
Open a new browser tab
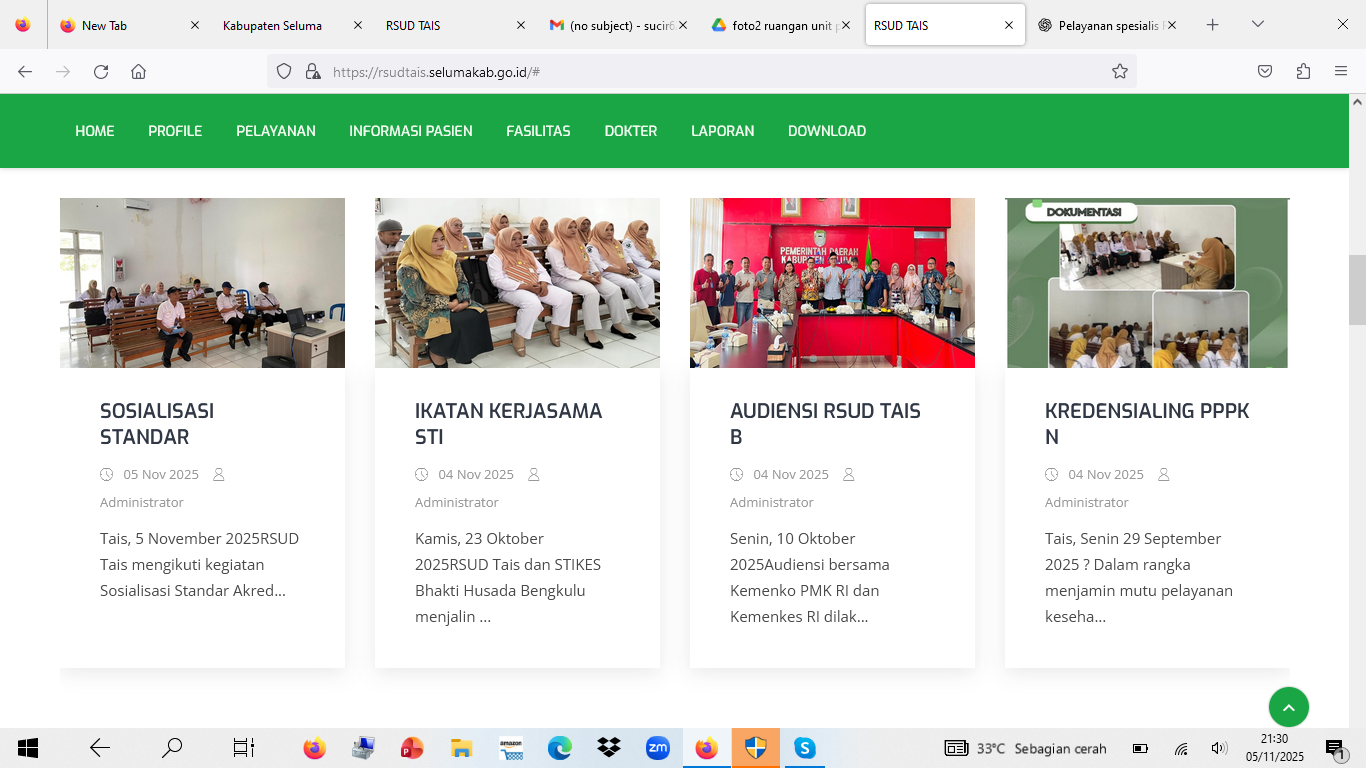(x=1212, y=25)
